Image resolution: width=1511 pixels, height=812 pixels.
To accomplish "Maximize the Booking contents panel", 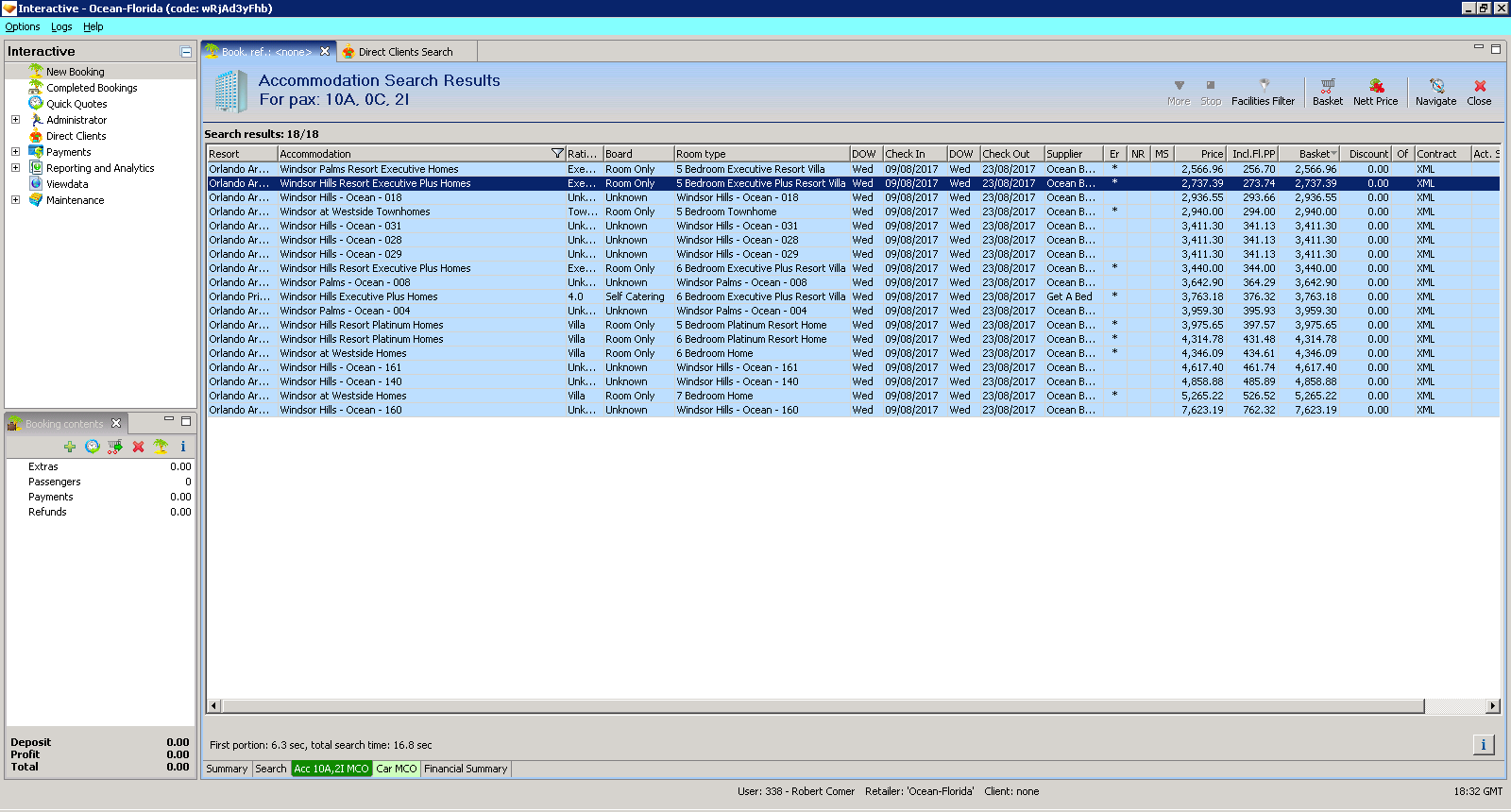I will pyautogui.click(x=186, y=421).
